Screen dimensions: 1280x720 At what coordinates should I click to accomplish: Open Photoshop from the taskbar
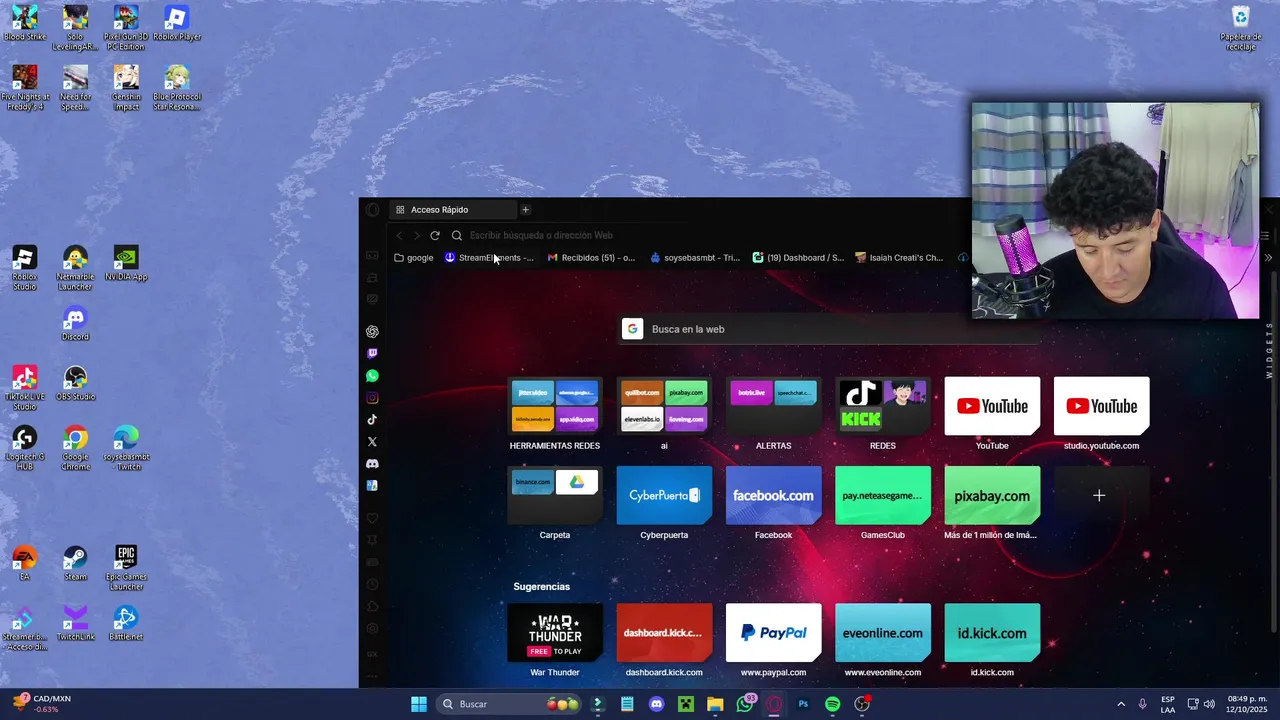tap(803, 704)
